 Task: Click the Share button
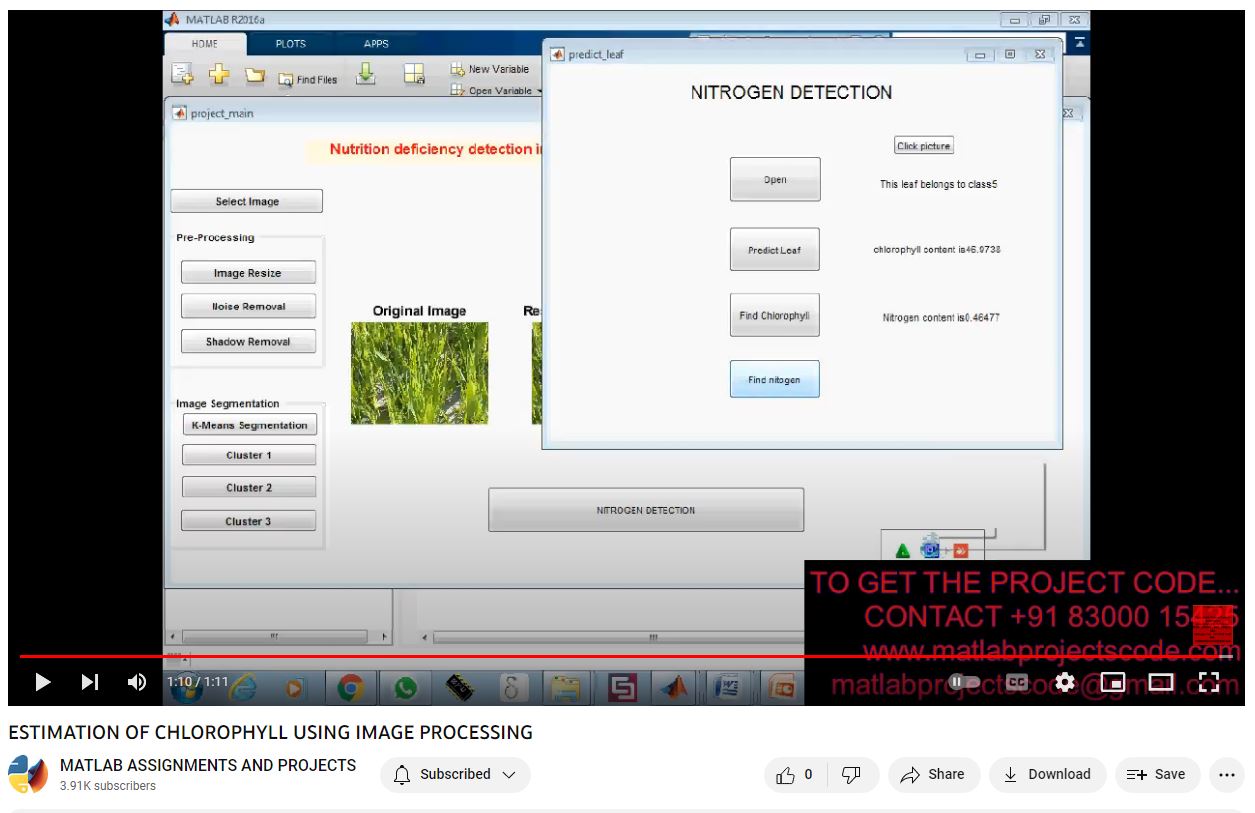(x=933, y=775)
